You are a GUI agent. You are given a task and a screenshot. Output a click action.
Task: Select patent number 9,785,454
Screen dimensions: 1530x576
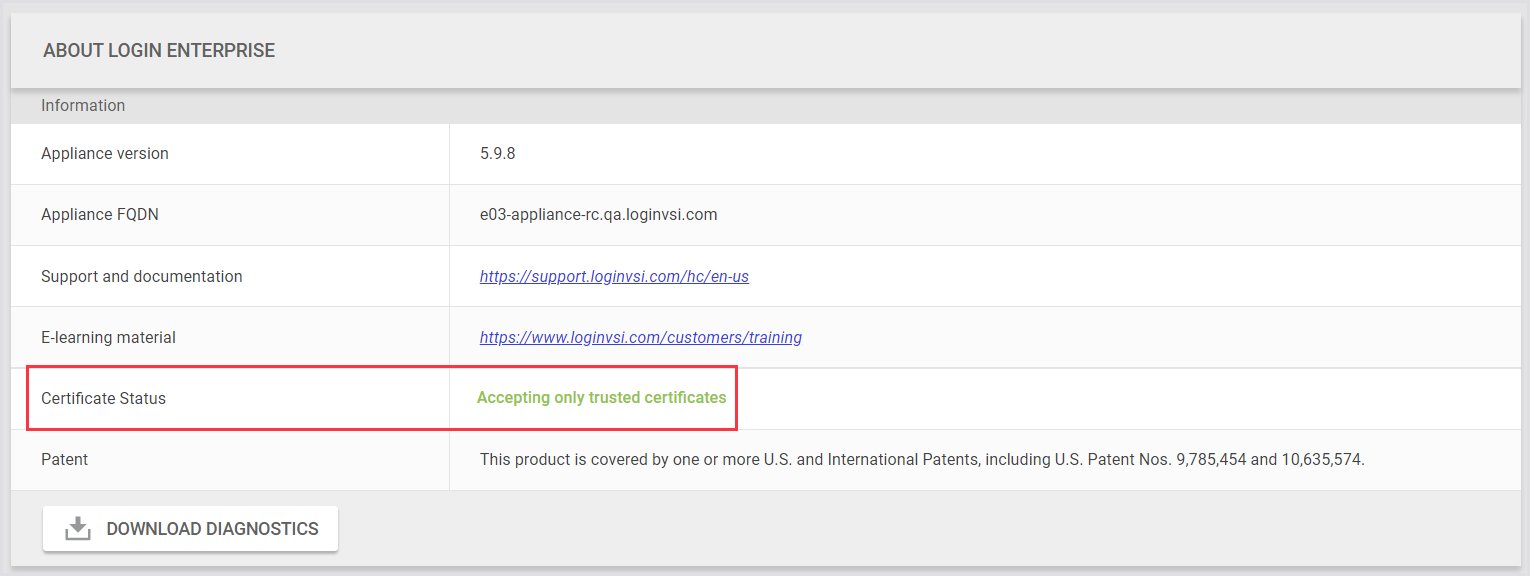[1211, 459]
